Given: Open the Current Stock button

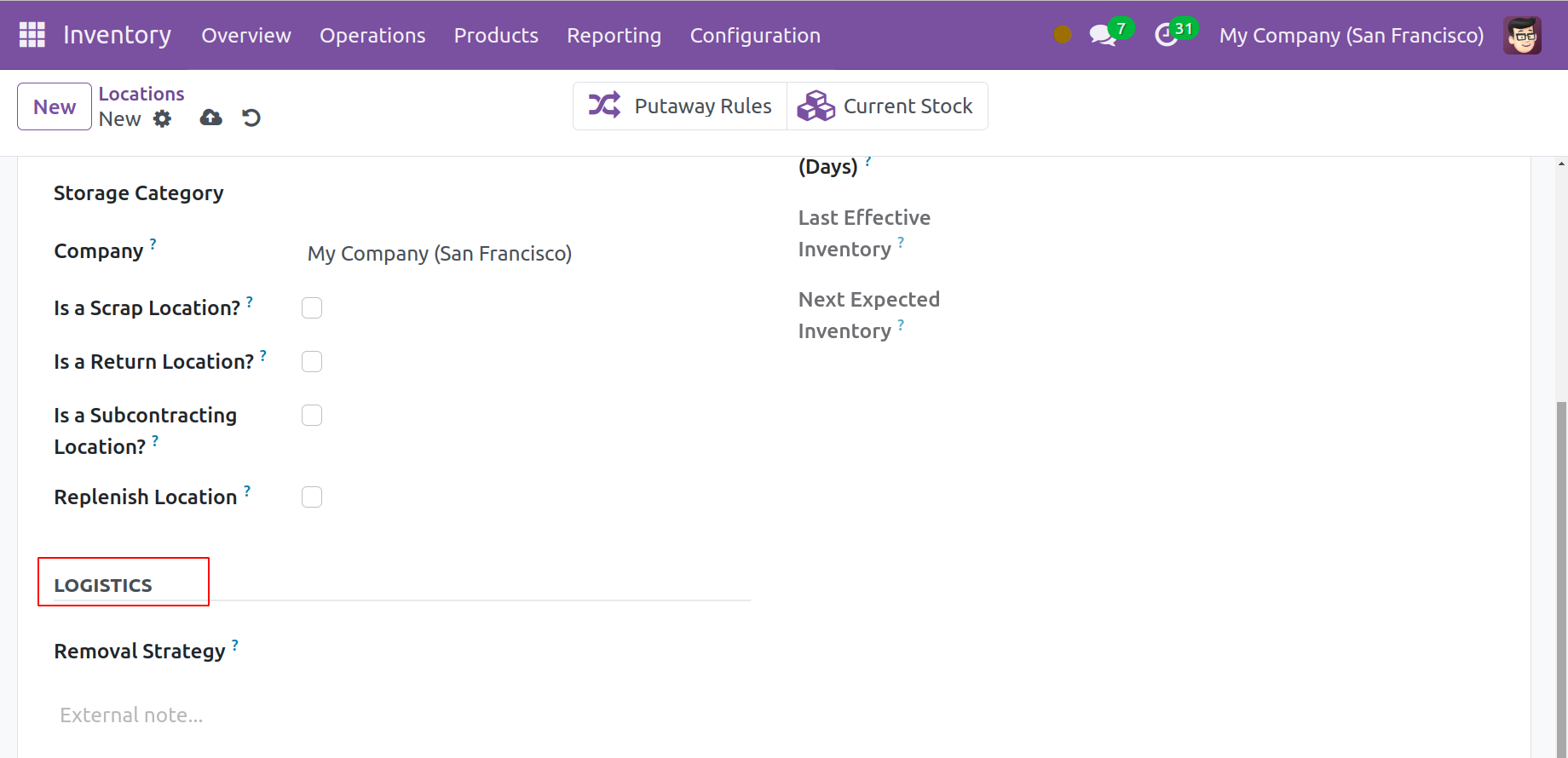Looking at the screenshot, I should point(886,106).
